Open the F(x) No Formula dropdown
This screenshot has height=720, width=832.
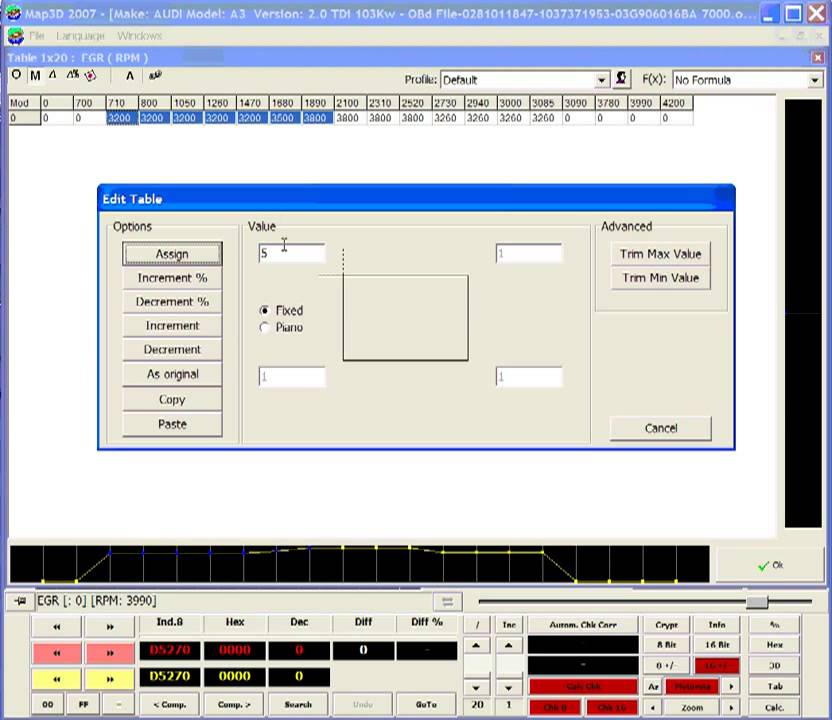[814, 80]
